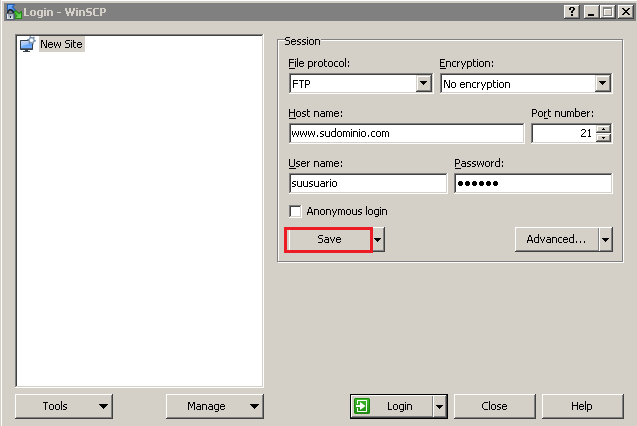Click the Help button

coord(582,406)
